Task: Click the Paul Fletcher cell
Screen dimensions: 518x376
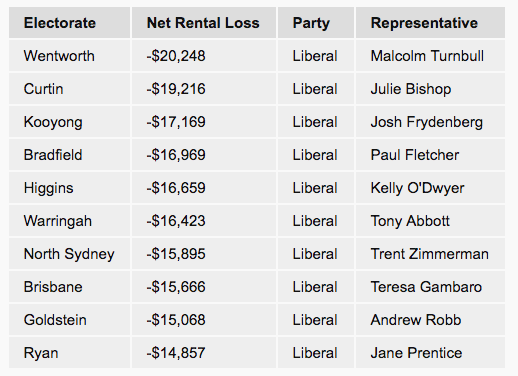Action: click(x=430, y=155)
